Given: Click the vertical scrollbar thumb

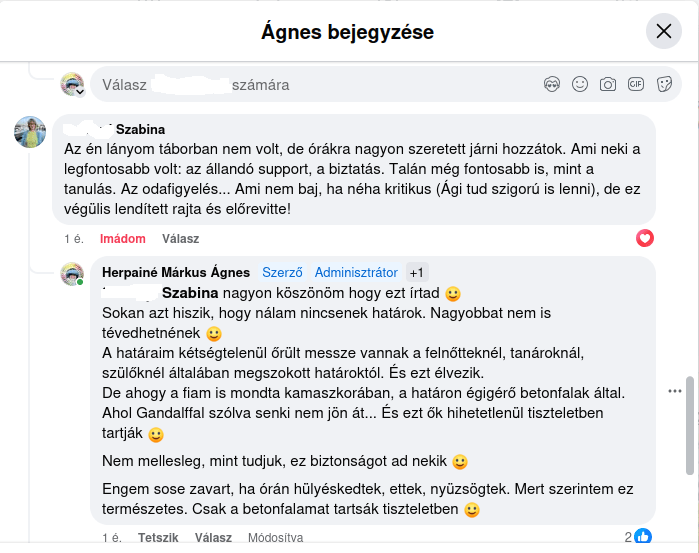Looking at the screenshot, I should point(688,420).
